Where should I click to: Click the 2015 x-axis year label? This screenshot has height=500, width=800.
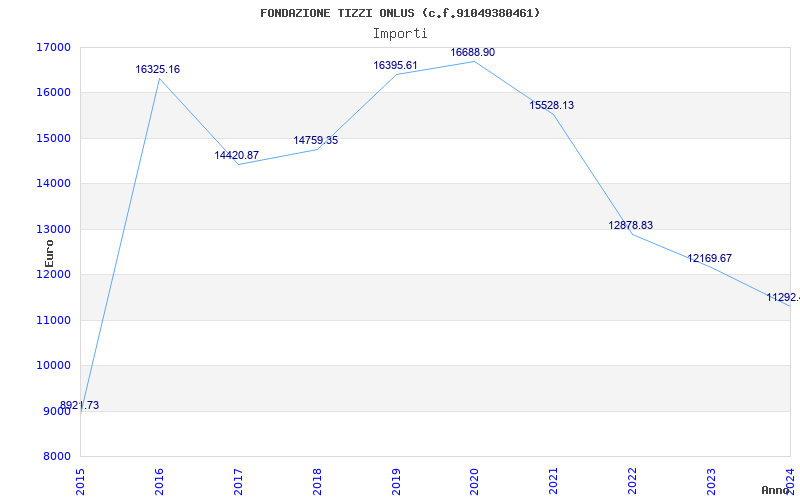pos(80,481)
